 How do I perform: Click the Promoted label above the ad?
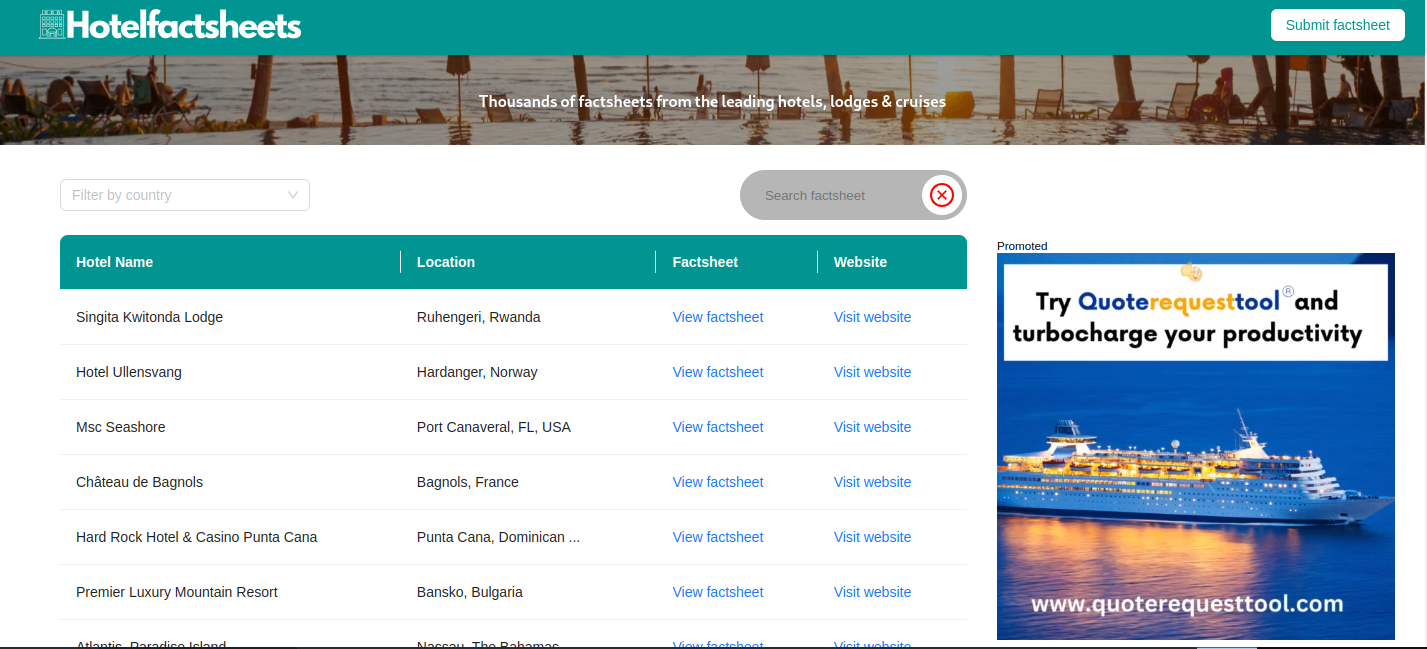[x=1022, y=246]
